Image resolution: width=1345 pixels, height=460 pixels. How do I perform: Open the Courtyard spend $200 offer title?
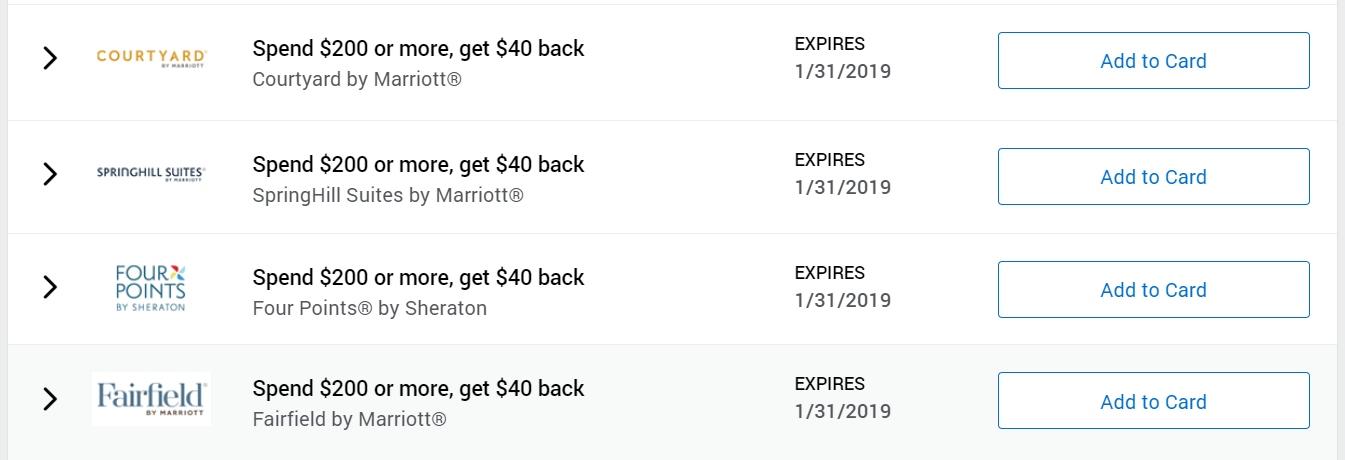[x=418, y=48]
